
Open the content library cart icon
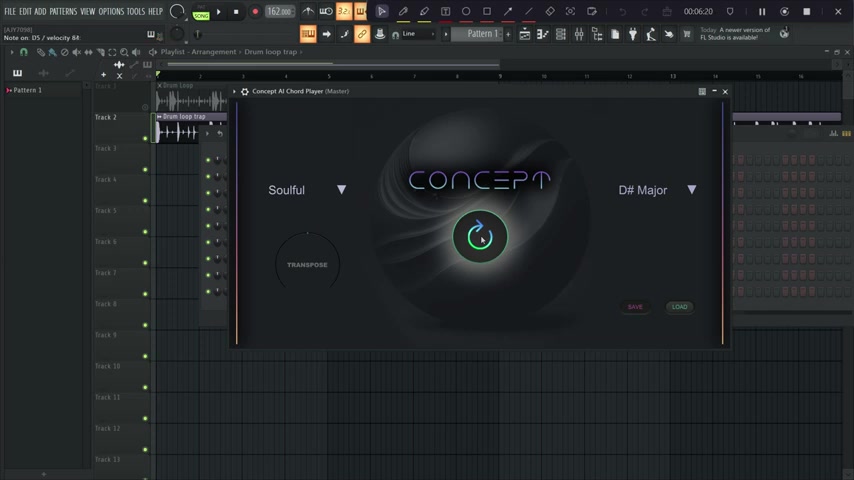[687, 34]
